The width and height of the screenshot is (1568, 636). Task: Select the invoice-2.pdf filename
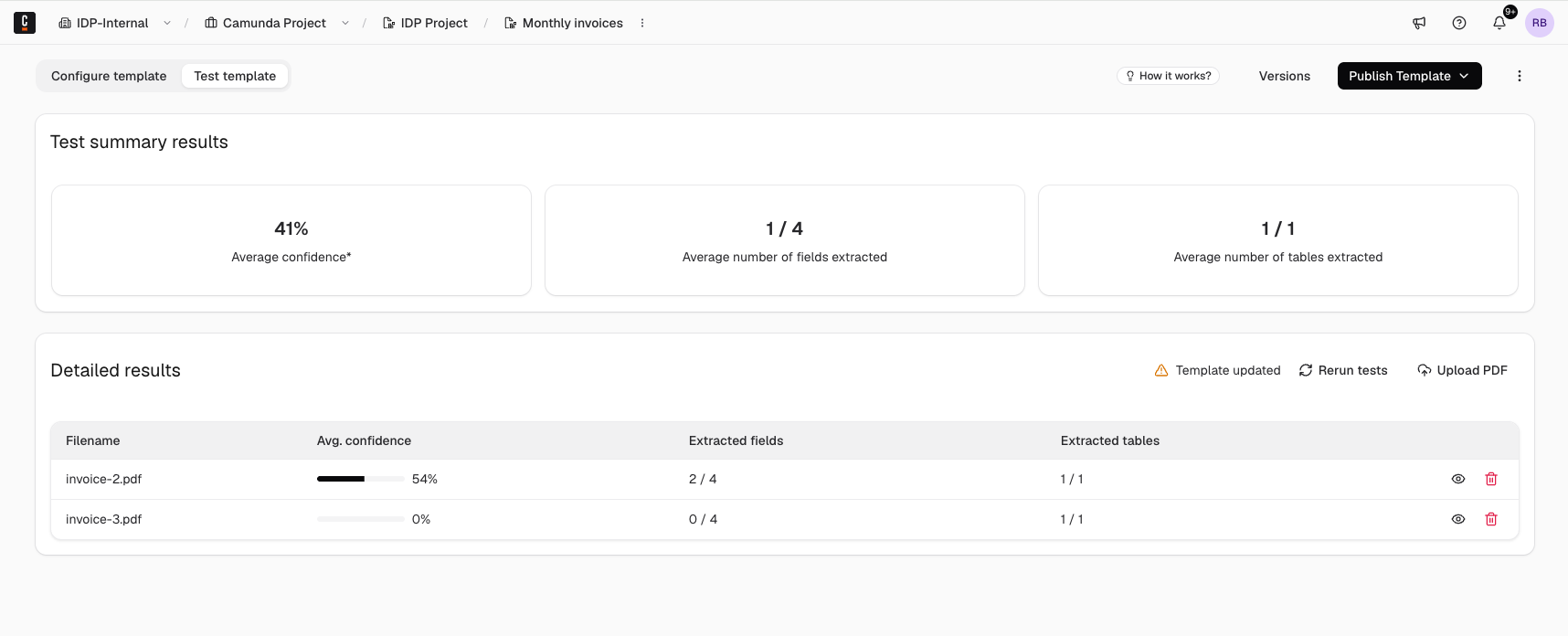point(103,479)
